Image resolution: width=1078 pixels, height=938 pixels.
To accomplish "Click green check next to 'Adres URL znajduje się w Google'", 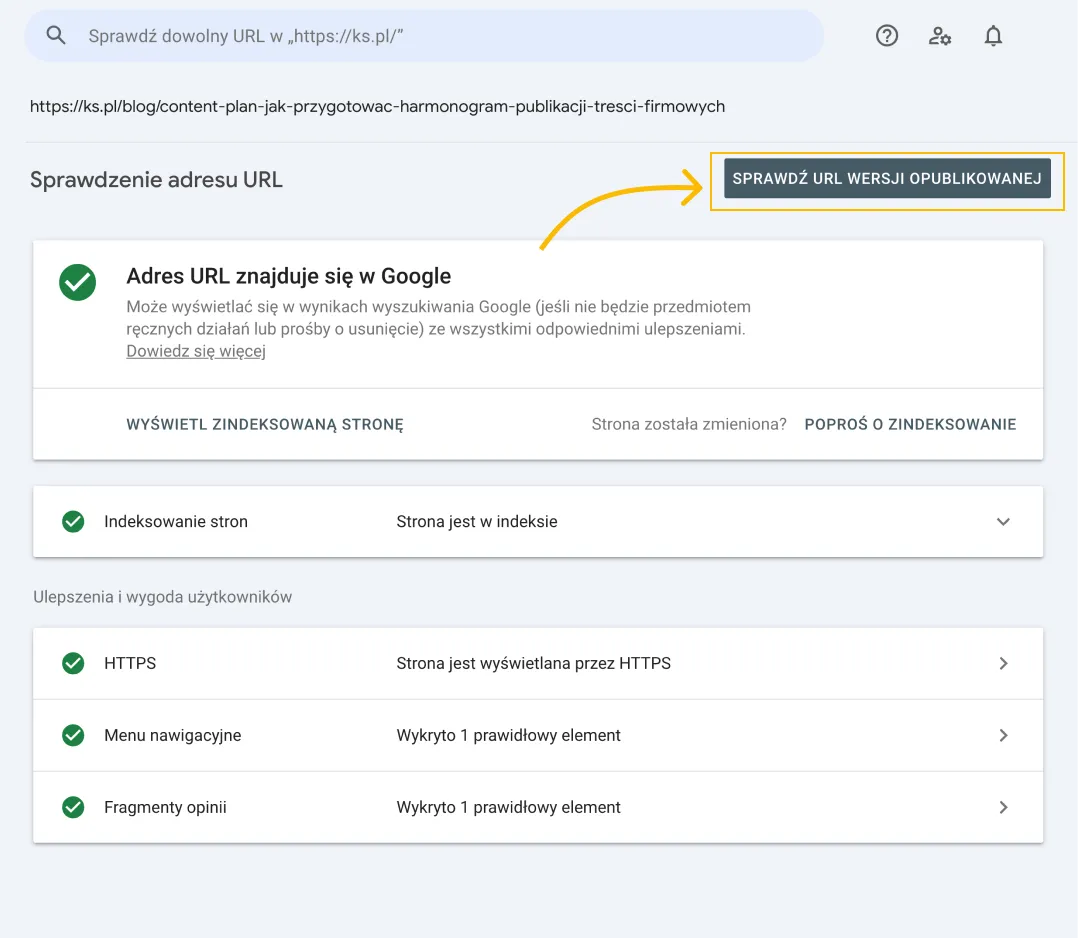I will [78, 282].
